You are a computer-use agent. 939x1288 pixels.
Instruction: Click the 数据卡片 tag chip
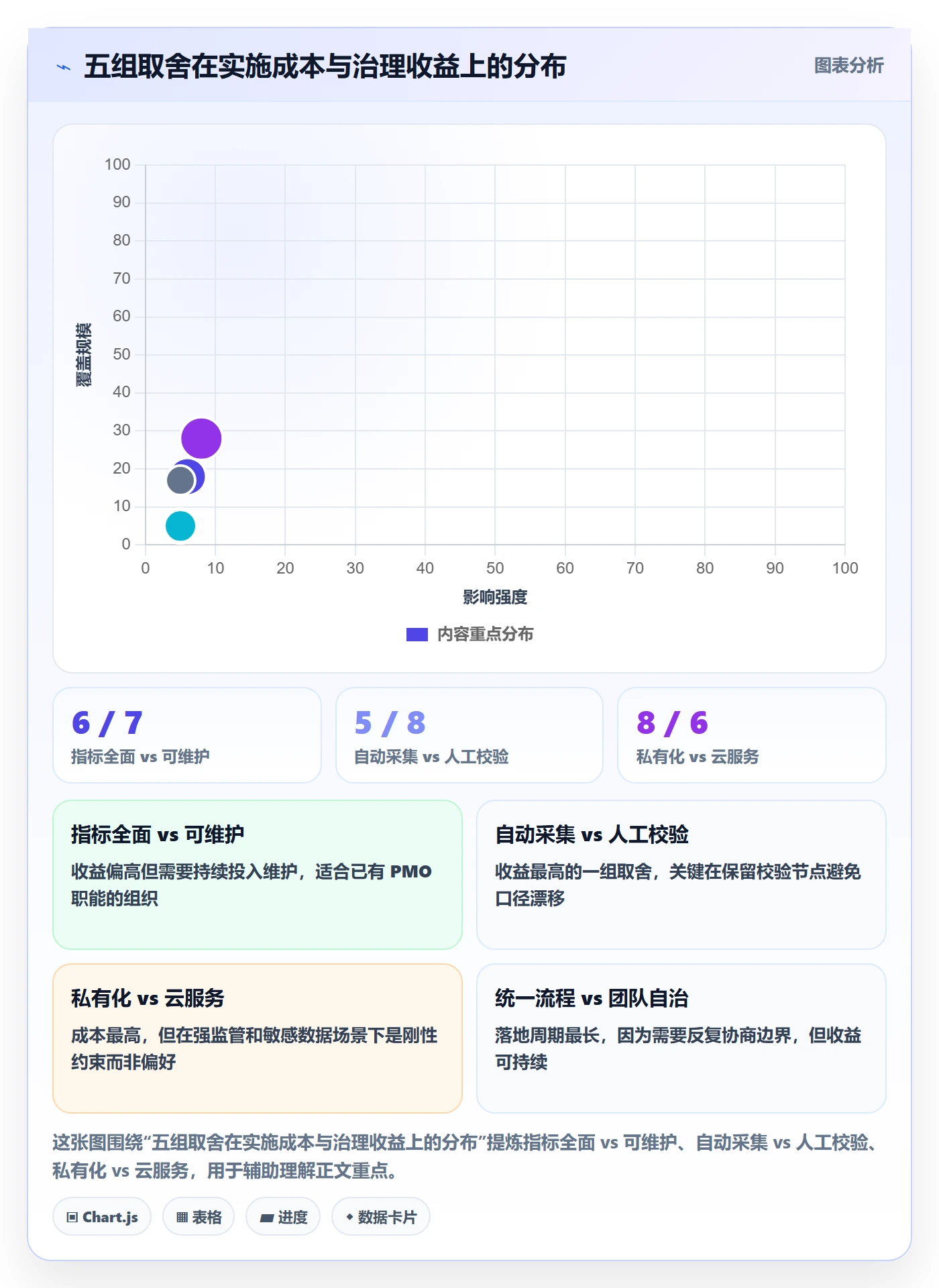[381, 1217]
